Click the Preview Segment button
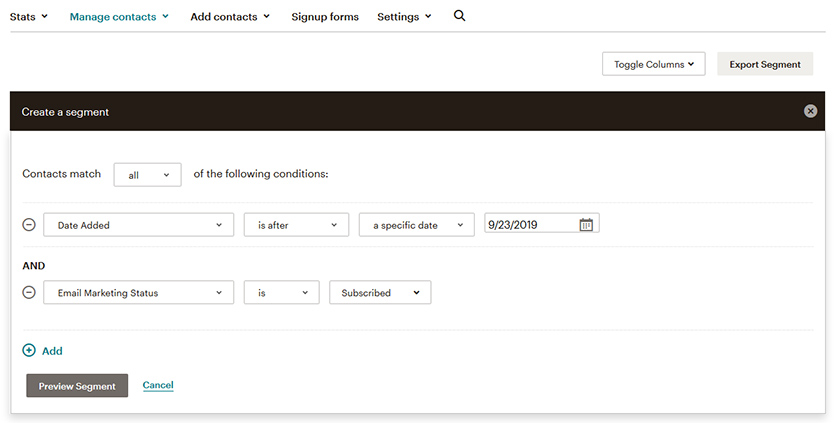 click(77, 386)
